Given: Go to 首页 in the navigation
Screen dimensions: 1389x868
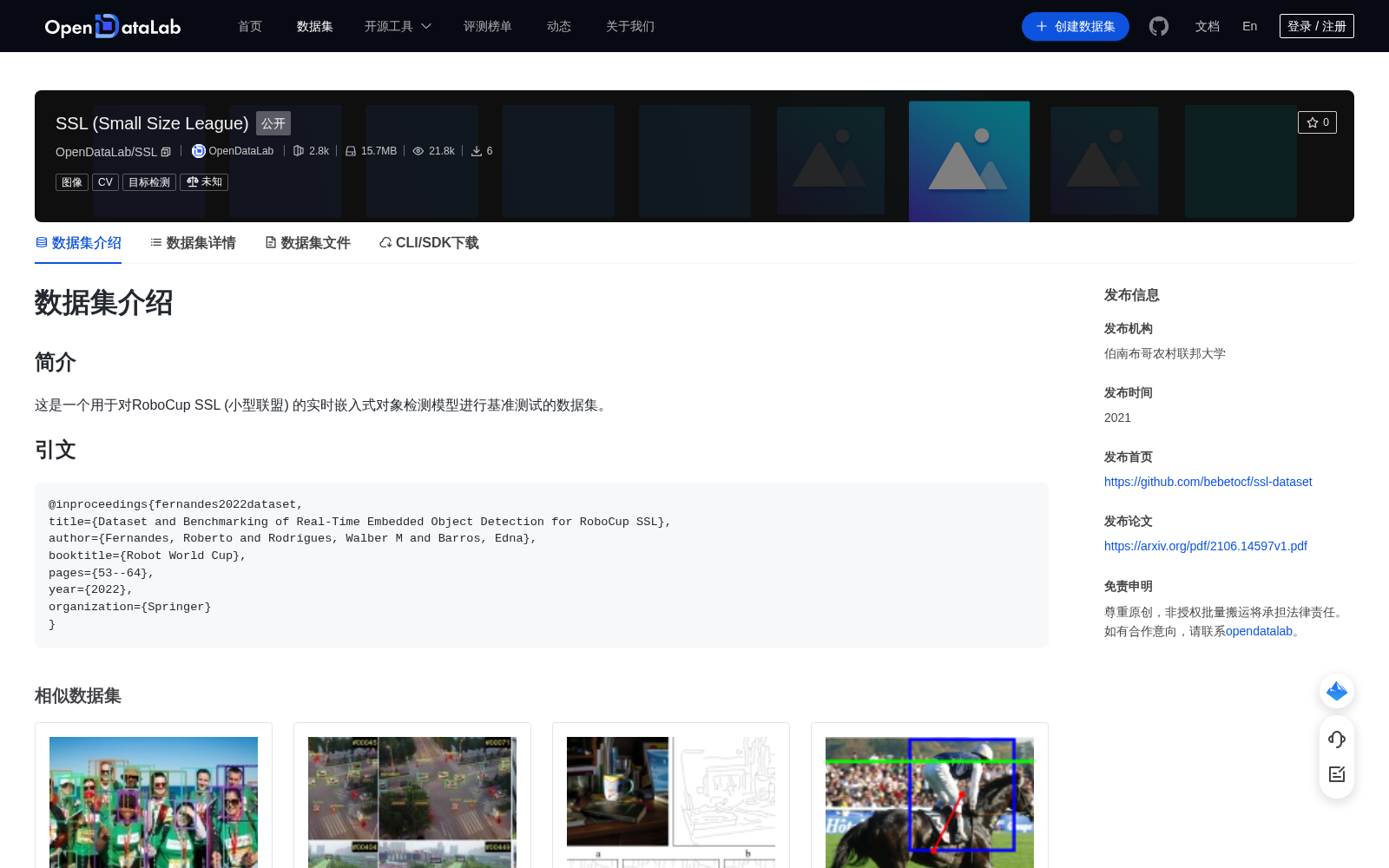Looking at the screenshot, I should pyautogui.click(x=250, y=26).
